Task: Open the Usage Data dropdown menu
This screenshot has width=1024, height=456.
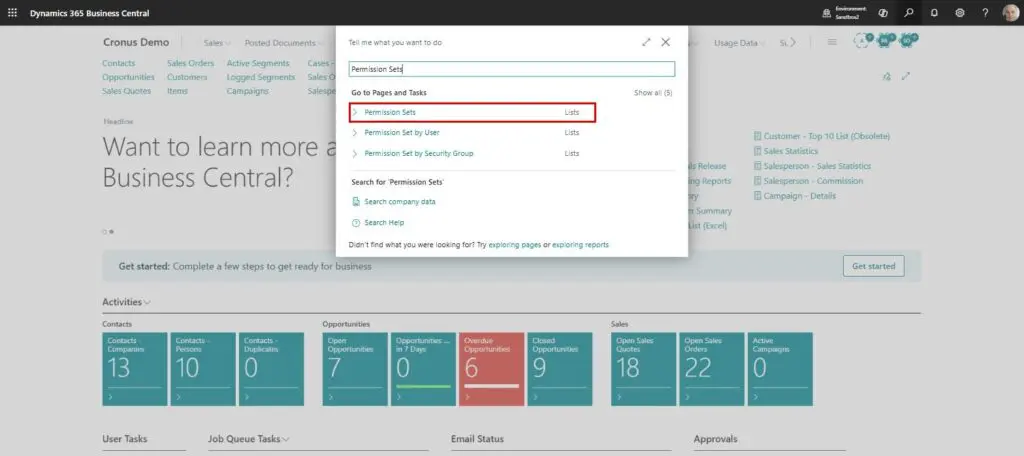Action: [739, 43]
